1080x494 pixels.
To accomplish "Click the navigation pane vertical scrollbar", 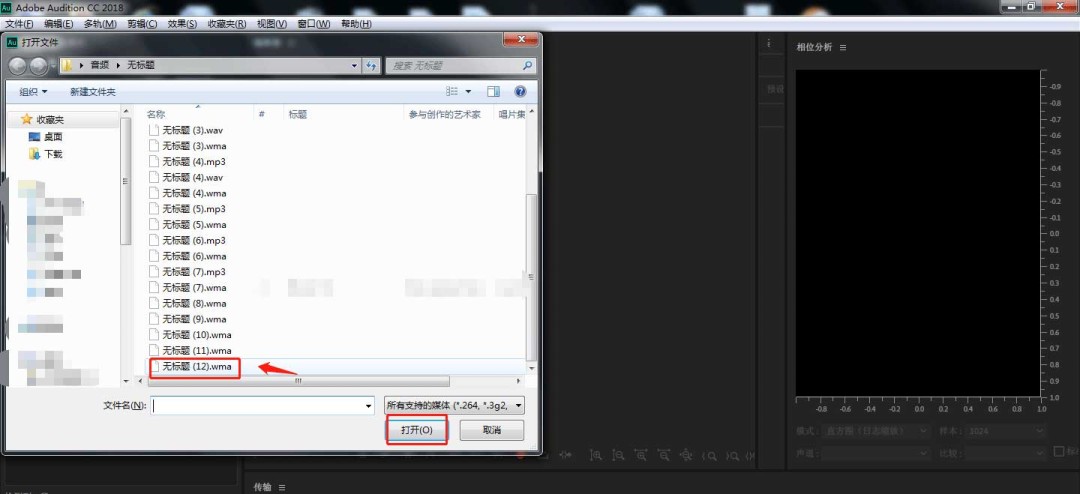I will coord(125,181).
